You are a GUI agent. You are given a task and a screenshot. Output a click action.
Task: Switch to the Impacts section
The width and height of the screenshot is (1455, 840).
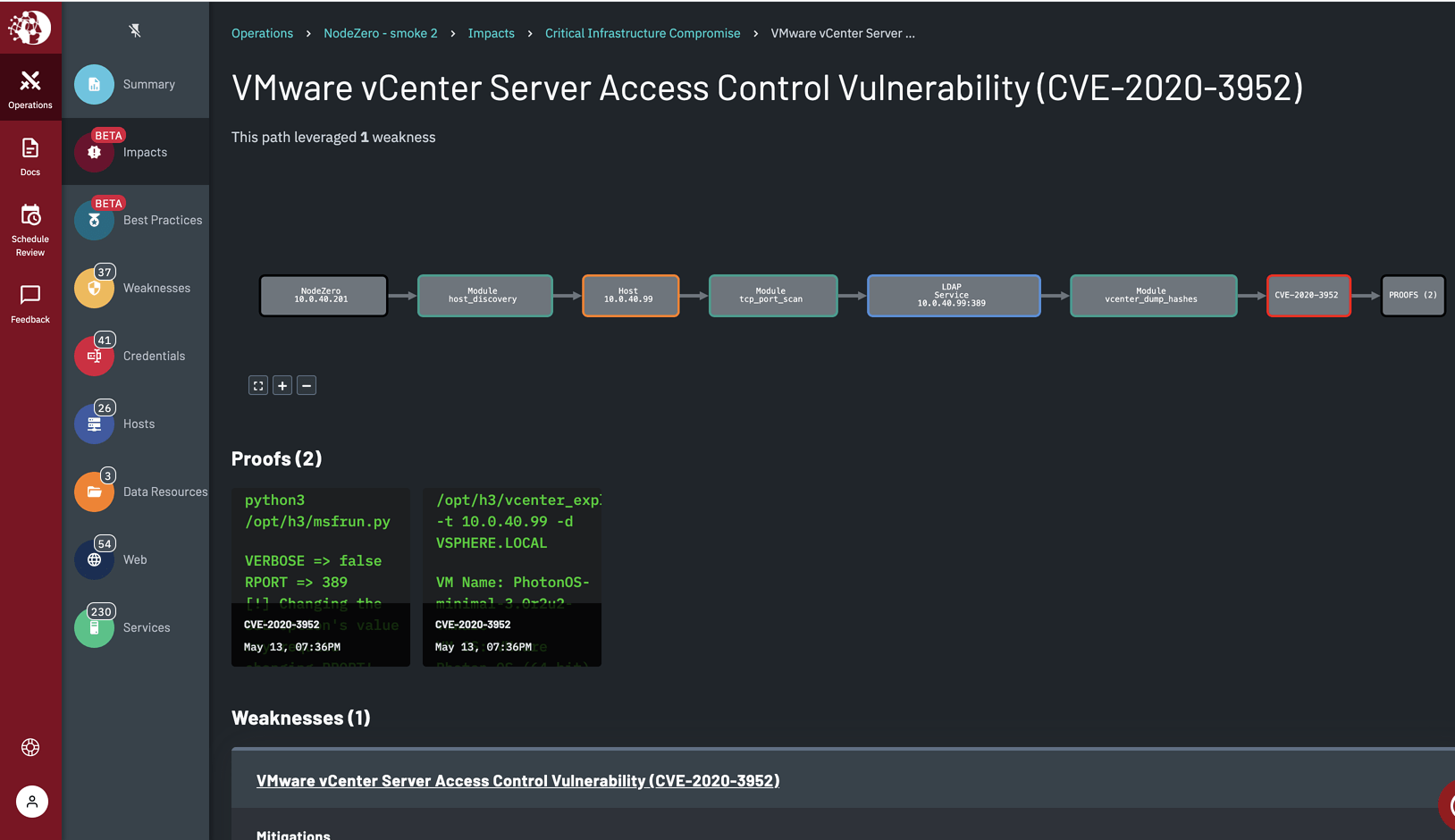tap(95, 152)
